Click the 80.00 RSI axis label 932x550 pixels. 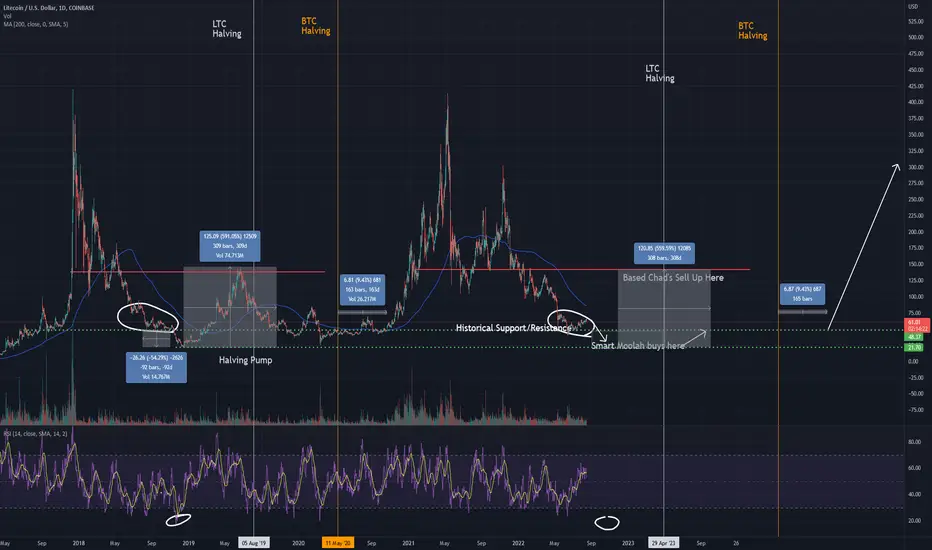pos(914,442)
